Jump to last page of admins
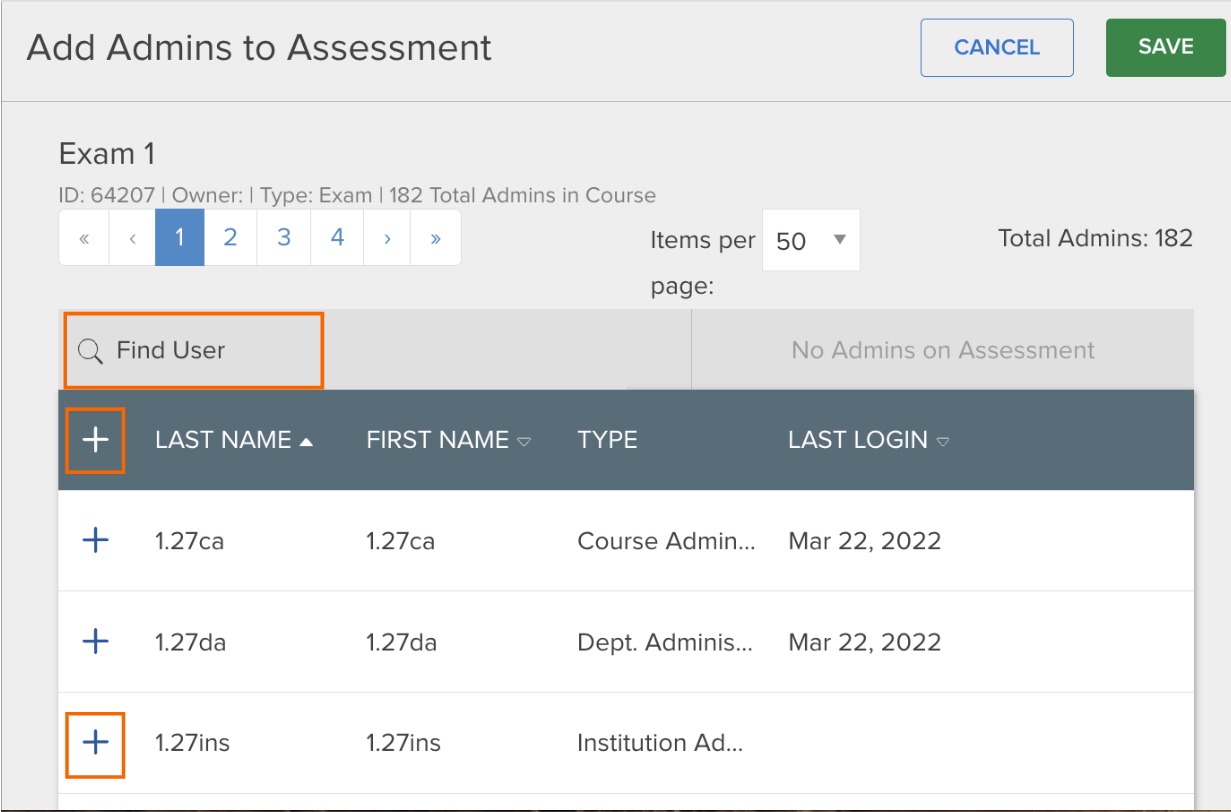 pyautogui.click(x=436, y=238)
